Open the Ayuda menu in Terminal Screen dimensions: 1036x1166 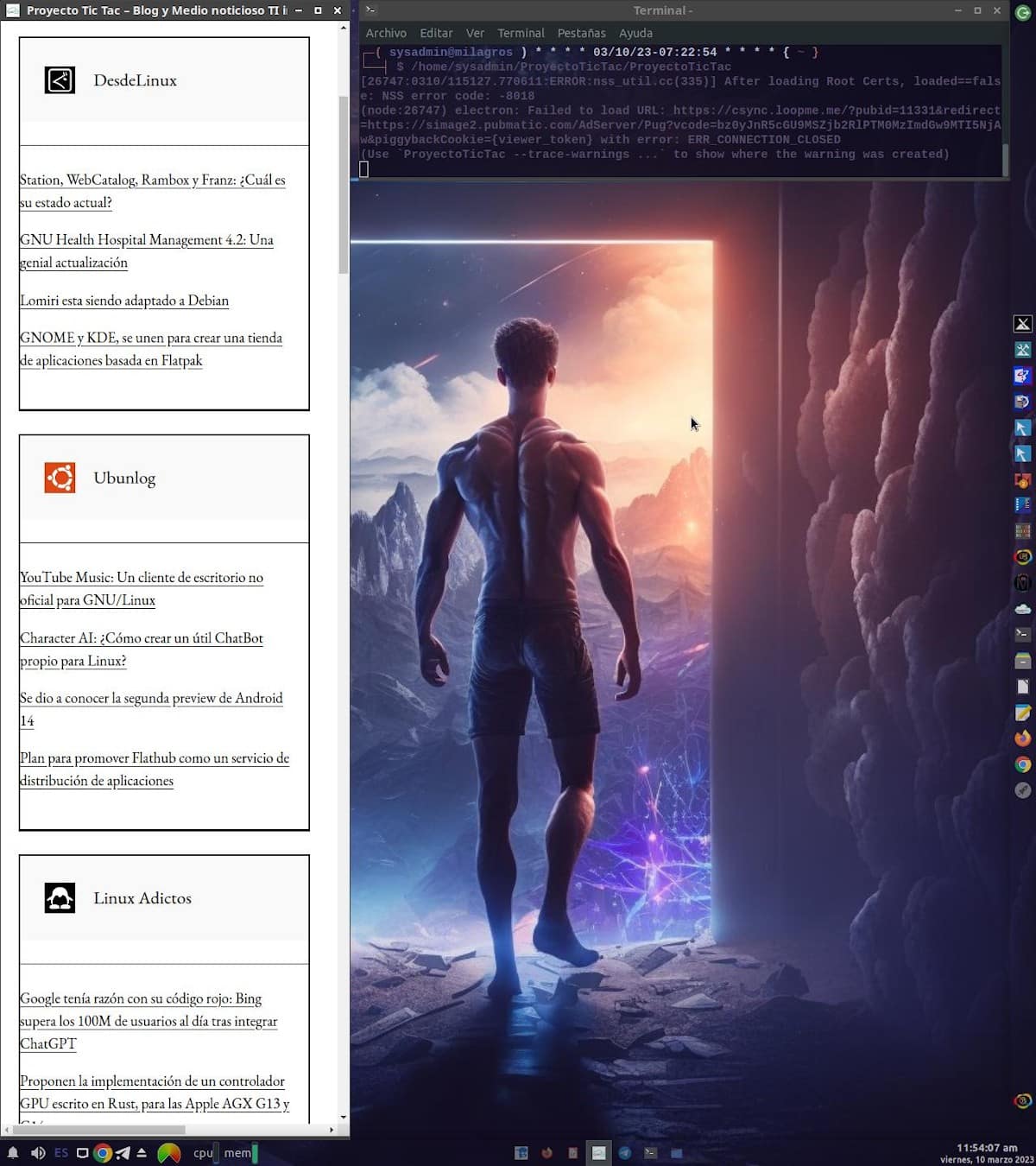coord(636,33)
